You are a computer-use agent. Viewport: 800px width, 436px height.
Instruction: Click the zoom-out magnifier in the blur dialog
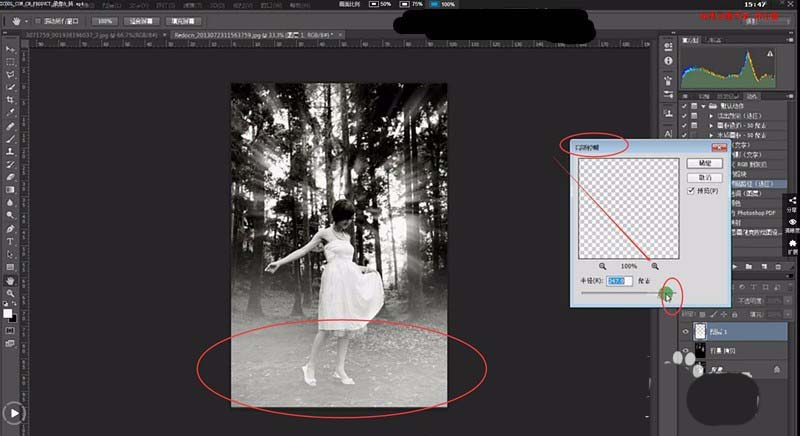click(x=603, y=265)
